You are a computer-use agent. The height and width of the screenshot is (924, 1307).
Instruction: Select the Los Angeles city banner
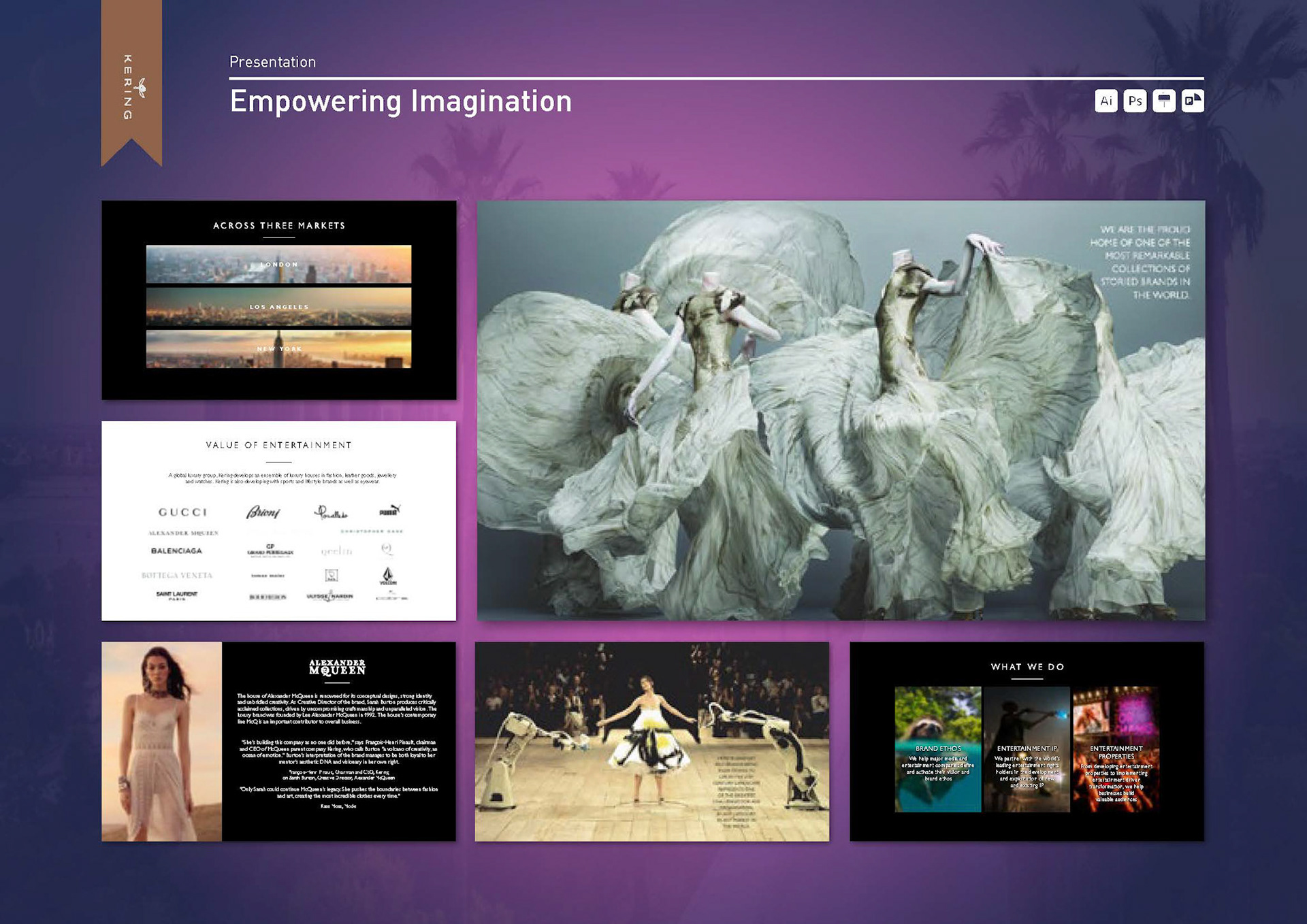278,306
